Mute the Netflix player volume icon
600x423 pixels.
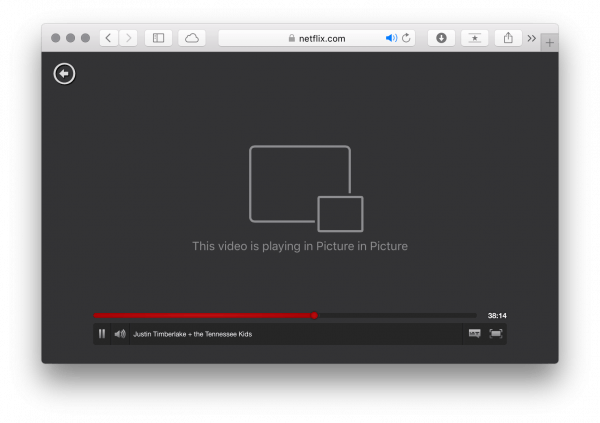120,334
